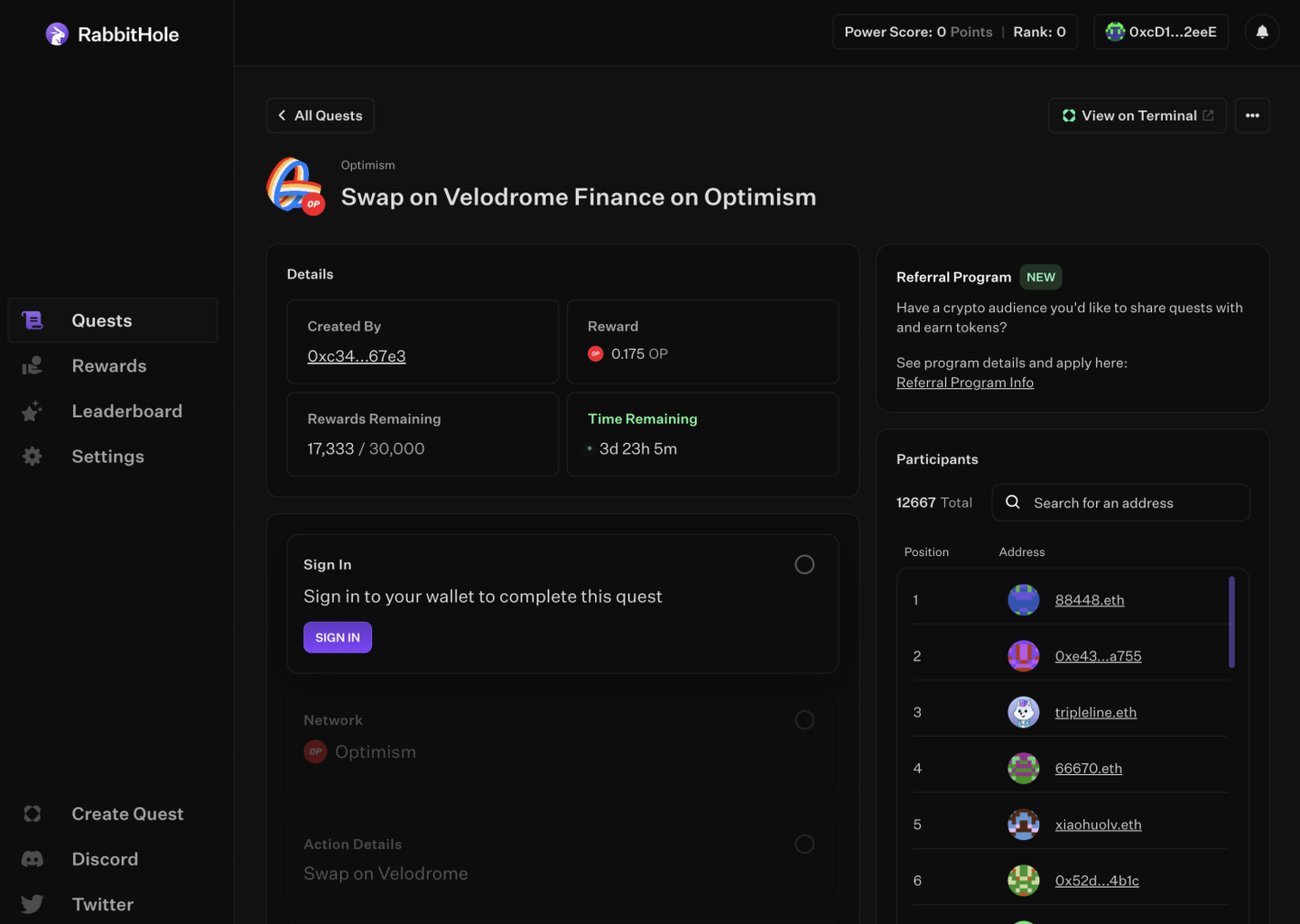Toggle the Action Details step status circle
This screenshot has height=924, width=1300.
pyautogui.click(x=804, y=845)
